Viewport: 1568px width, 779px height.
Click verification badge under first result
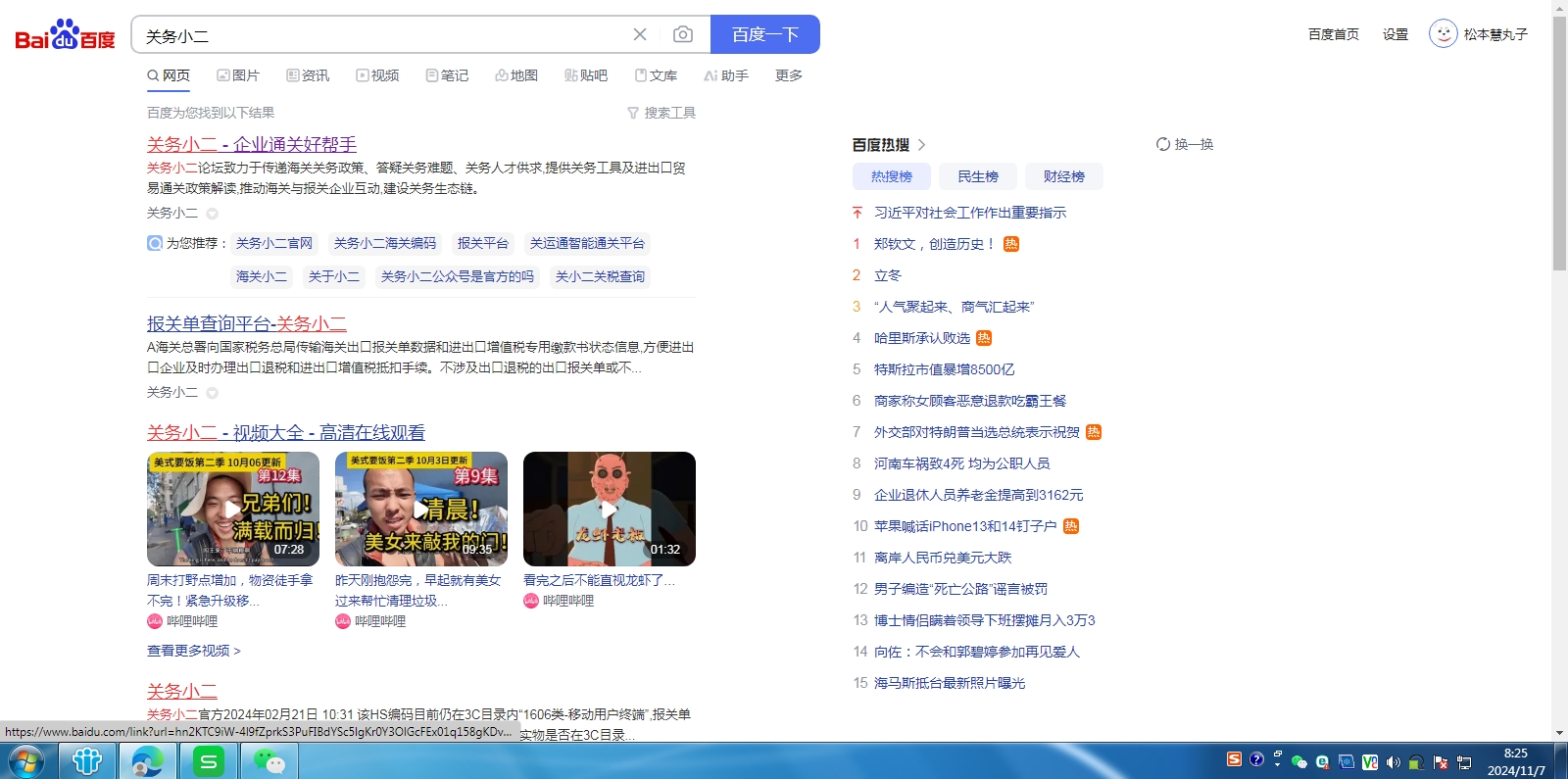212,214
